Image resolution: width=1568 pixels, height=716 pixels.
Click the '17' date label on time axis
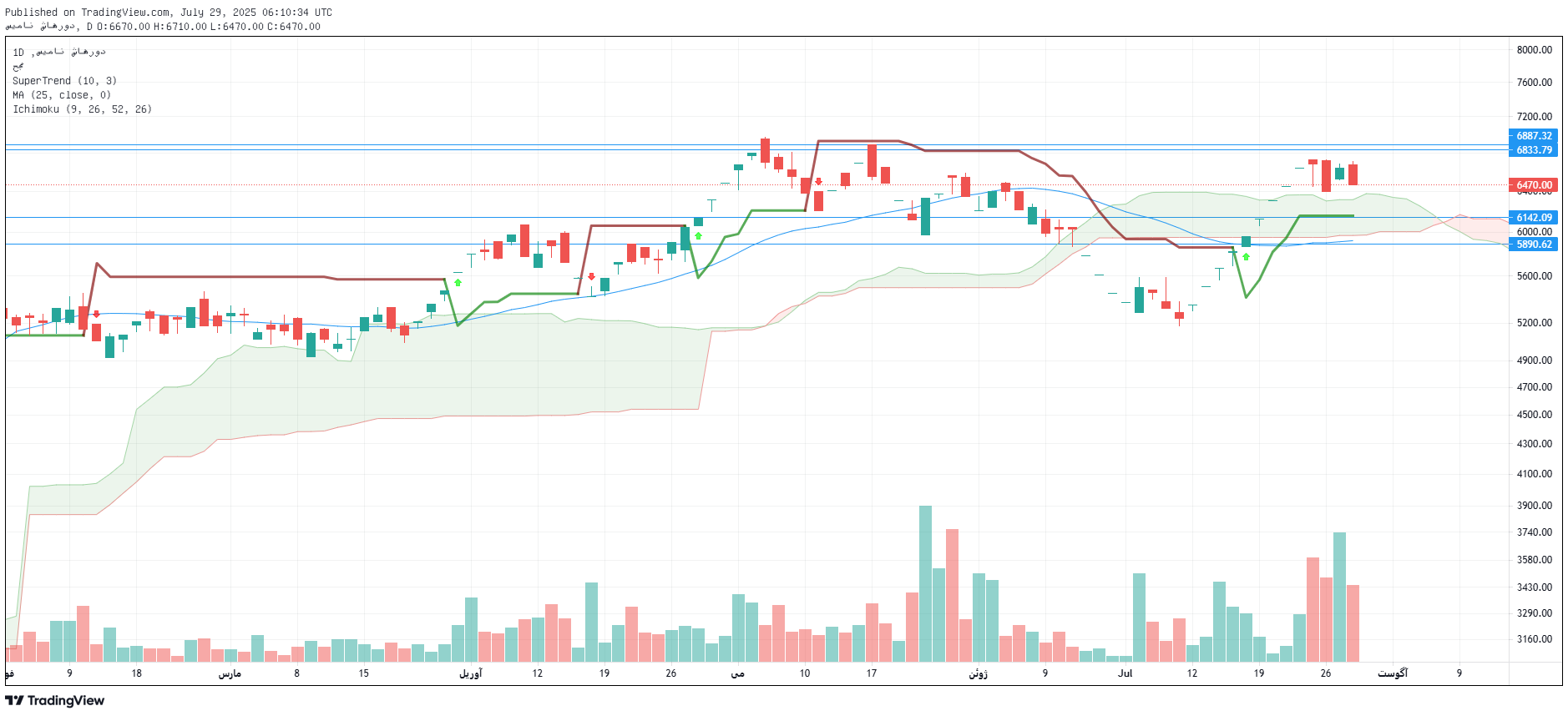(871, 673)
